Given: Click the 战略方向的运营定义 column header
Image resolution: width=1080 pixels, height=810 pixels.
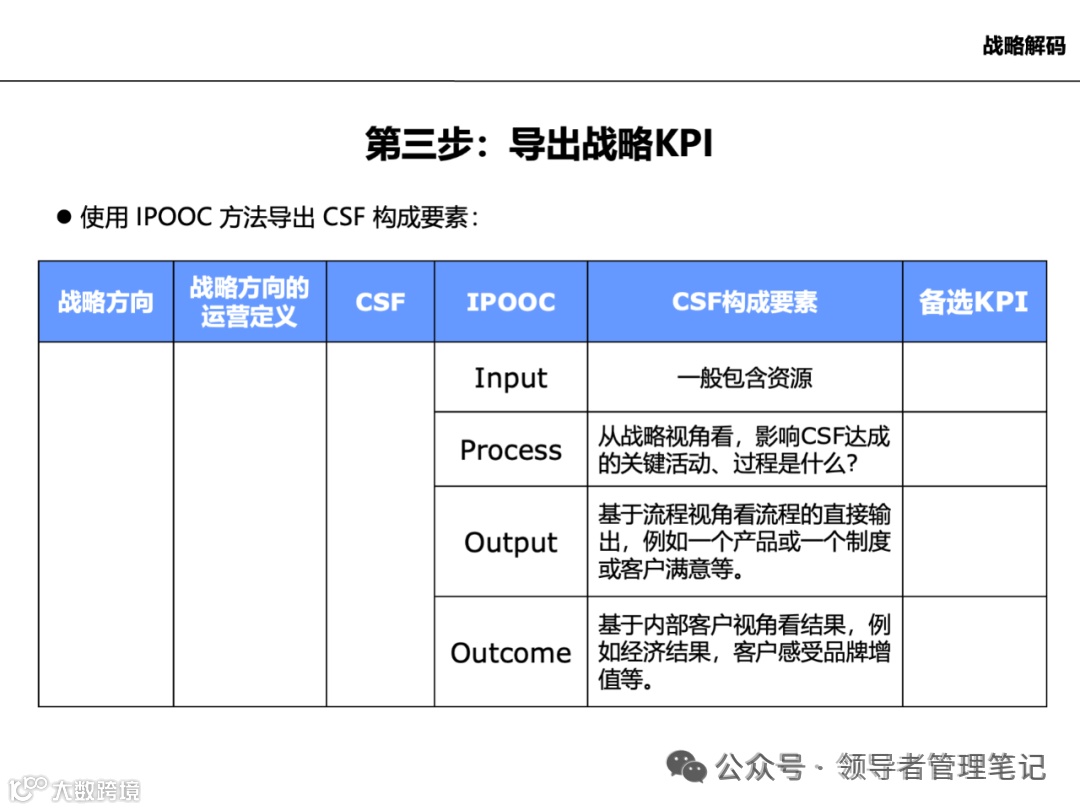Looking at the screenshot, I should pyautogui.click(x=250, y=302).
